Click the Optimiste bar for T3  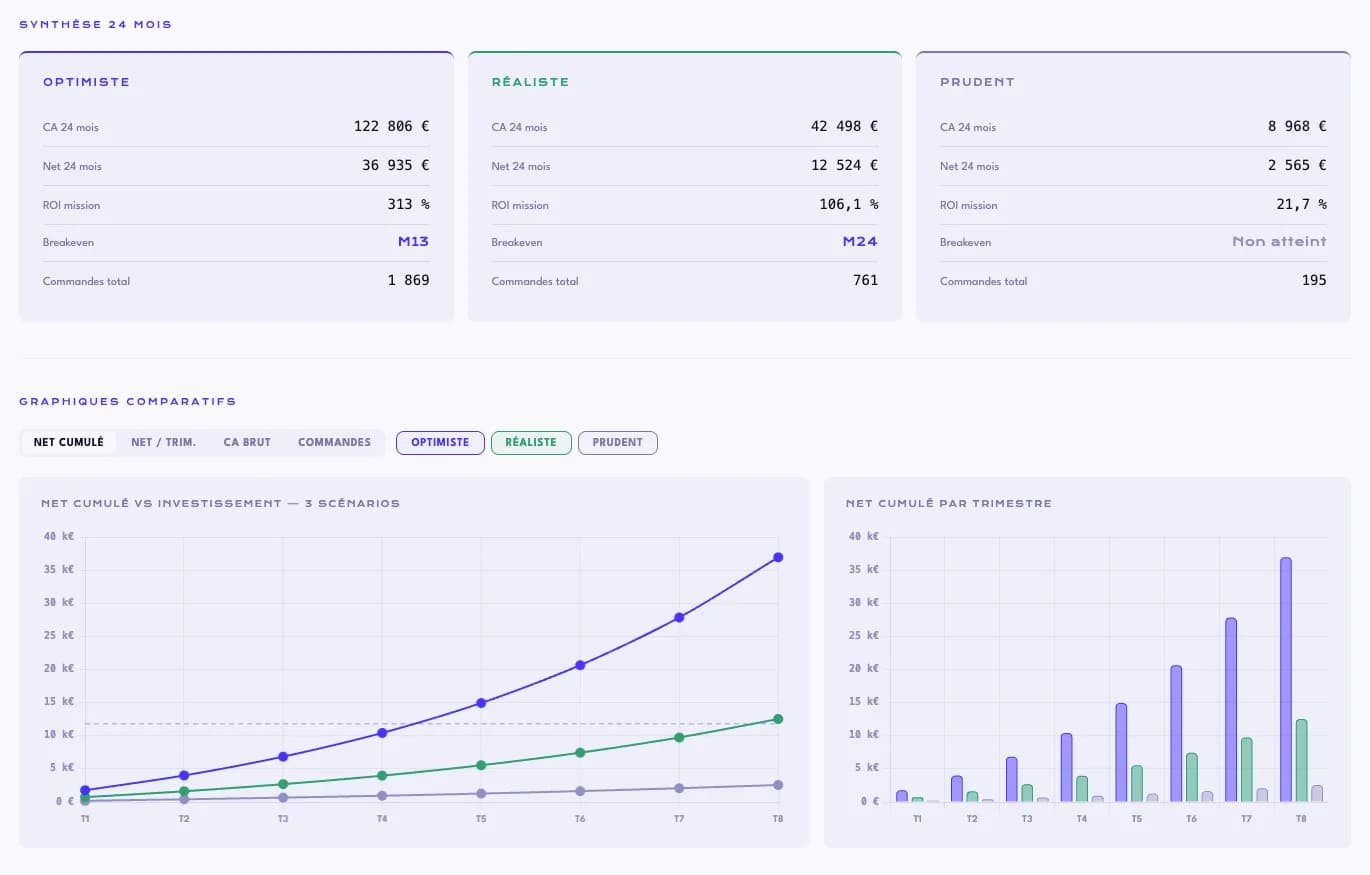click(1012, 780)
